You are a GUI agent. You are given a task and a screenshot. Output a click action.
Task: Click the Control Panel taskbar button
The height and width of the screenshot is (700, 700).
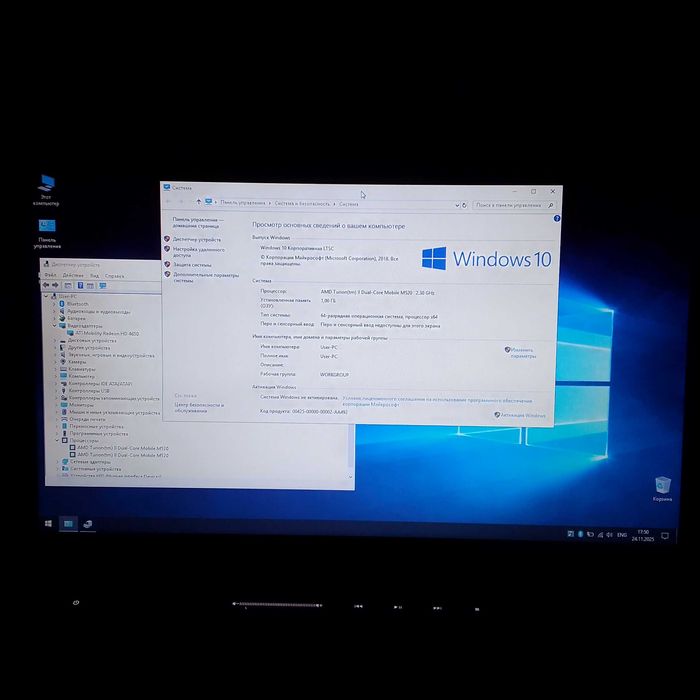(x=68, y=524)
